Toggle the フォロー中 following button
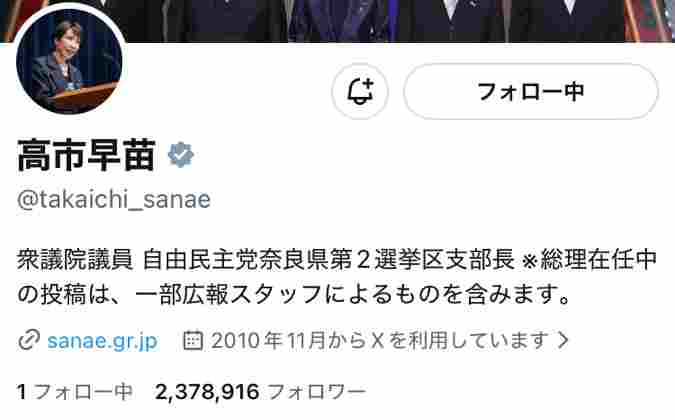This screenshot has height=420, width=675. 531,91
